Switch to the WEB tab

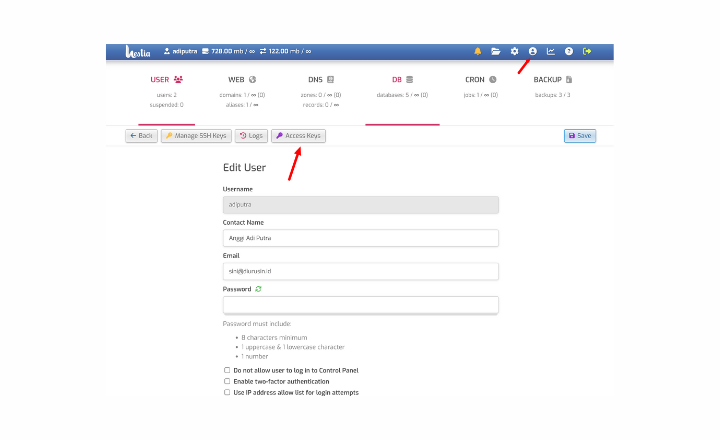(242, 92)
